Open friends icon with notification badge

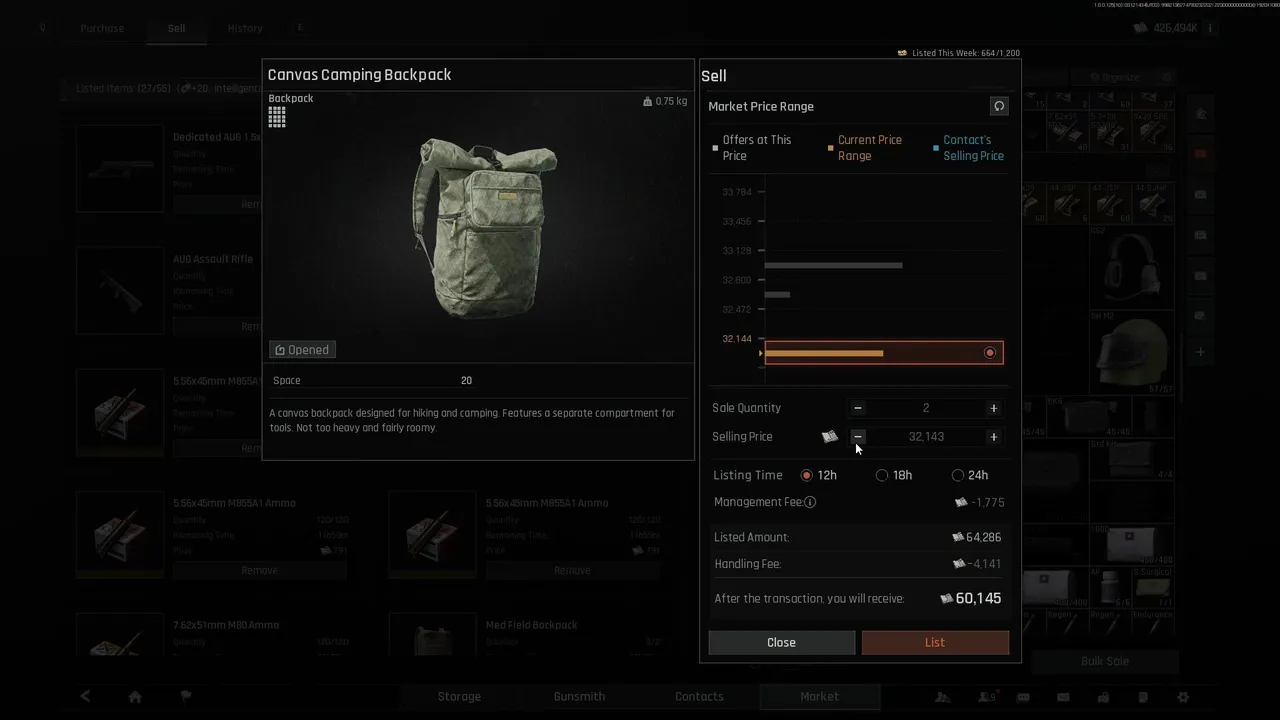[987, 697]
